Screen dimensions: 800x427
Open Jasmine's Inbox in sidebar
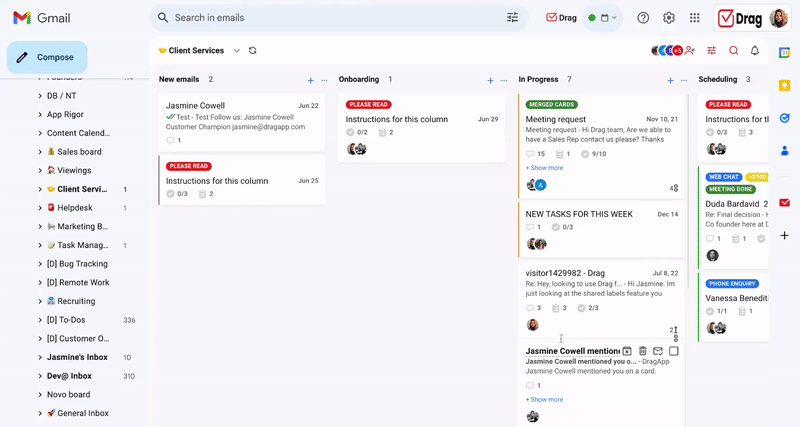77,357
